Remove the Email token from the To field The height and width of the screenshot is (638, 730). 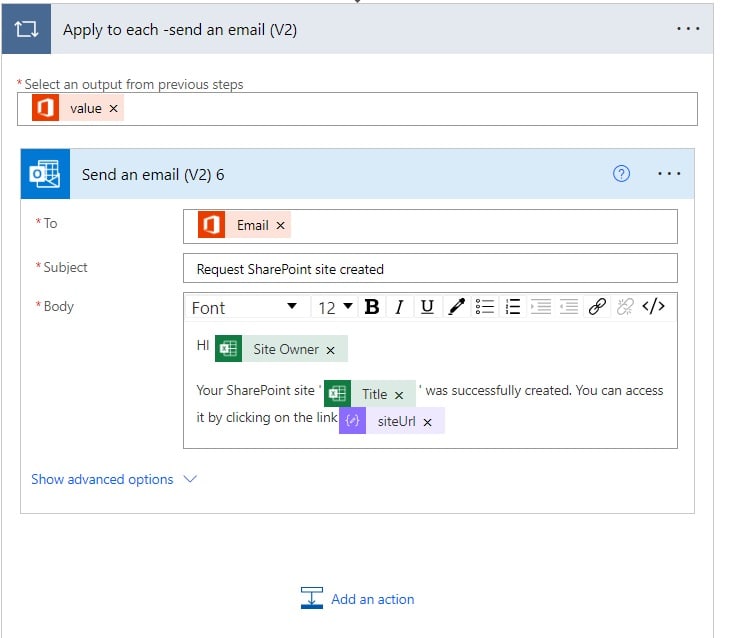tap(280, 225)
